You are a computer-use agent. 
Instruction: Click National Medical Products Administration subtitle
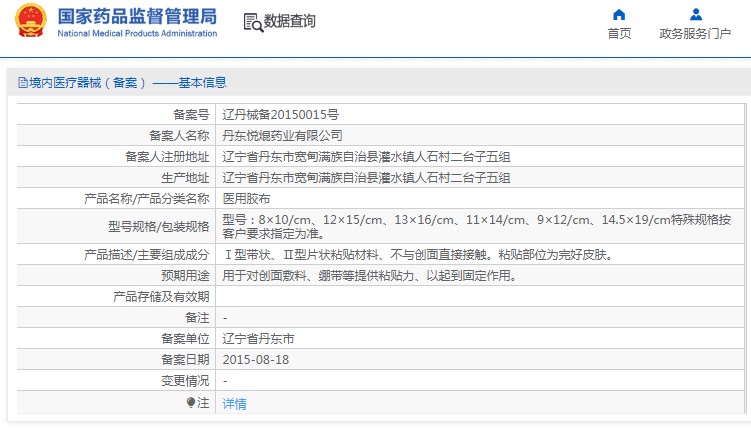(137, 34)
